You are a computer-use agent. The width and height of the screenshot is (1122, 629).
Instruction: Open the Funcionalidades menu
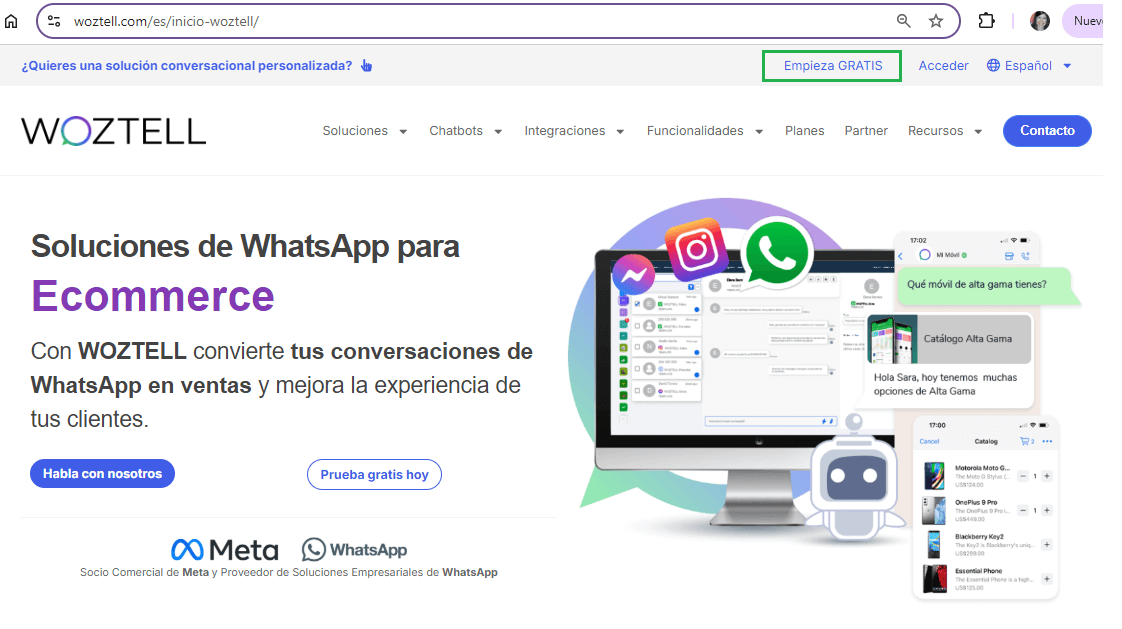coord(695,131)
